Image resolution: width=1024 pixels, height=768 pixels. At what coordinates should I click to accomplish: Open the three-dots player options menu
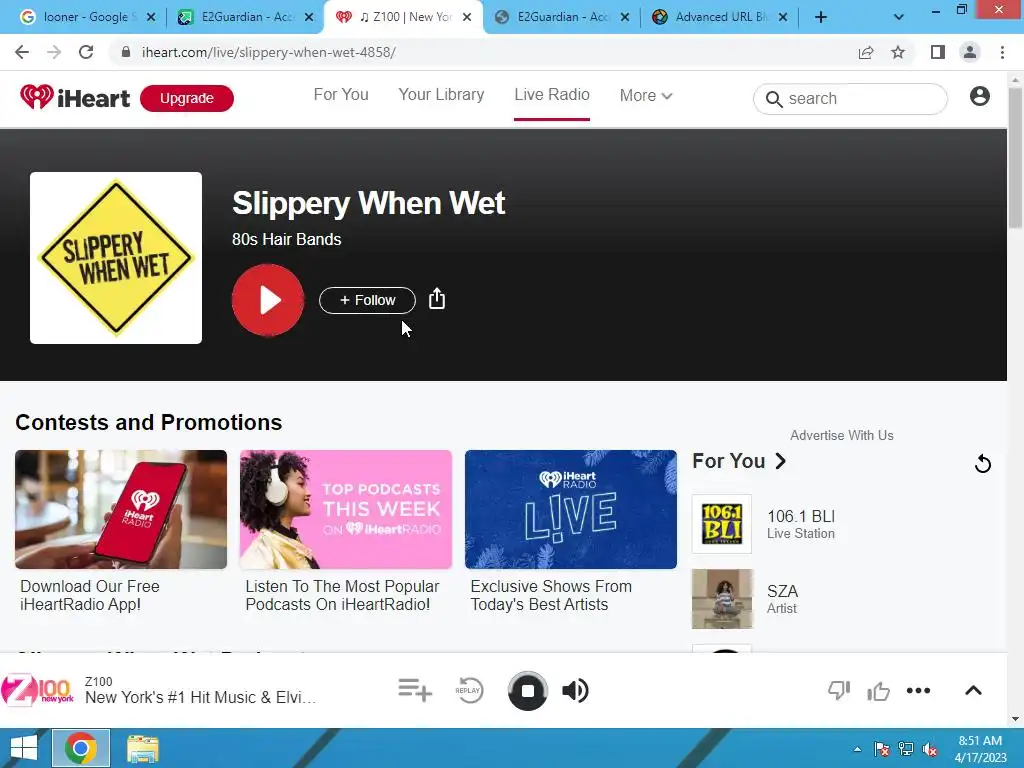[918, 690]
